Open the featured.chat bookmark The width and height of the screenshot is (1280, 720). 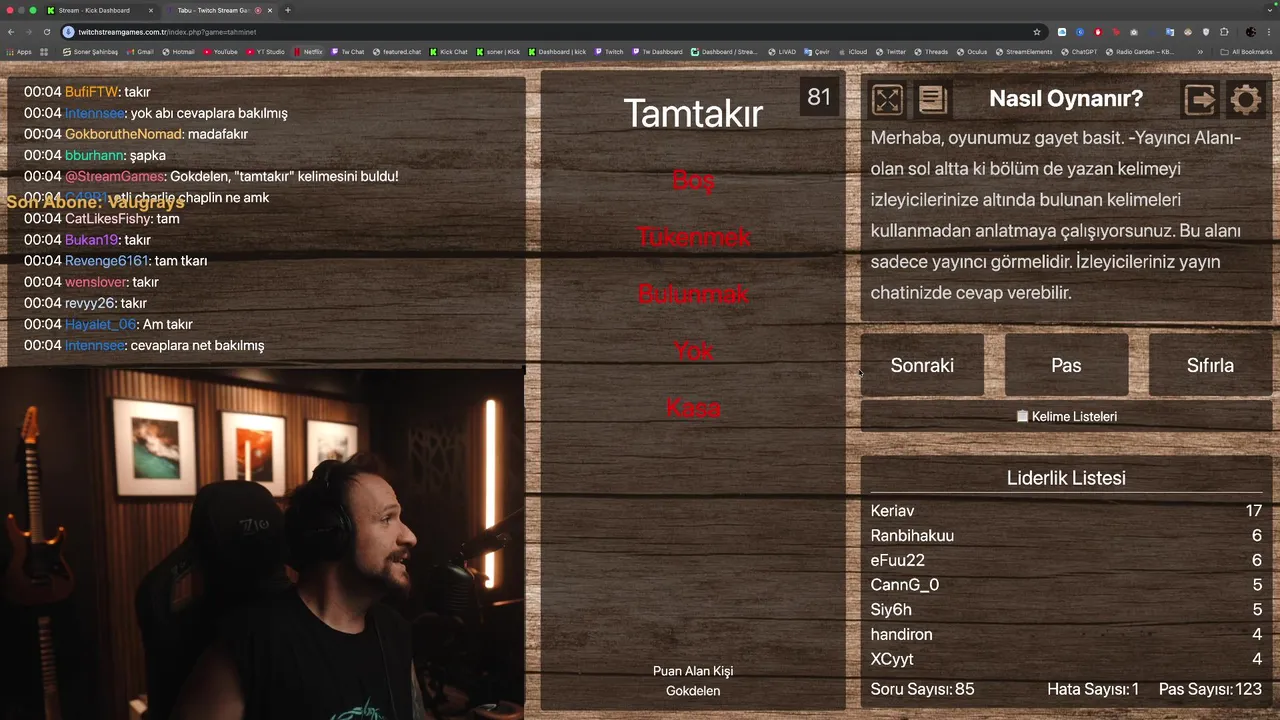(x=397, y=51)
